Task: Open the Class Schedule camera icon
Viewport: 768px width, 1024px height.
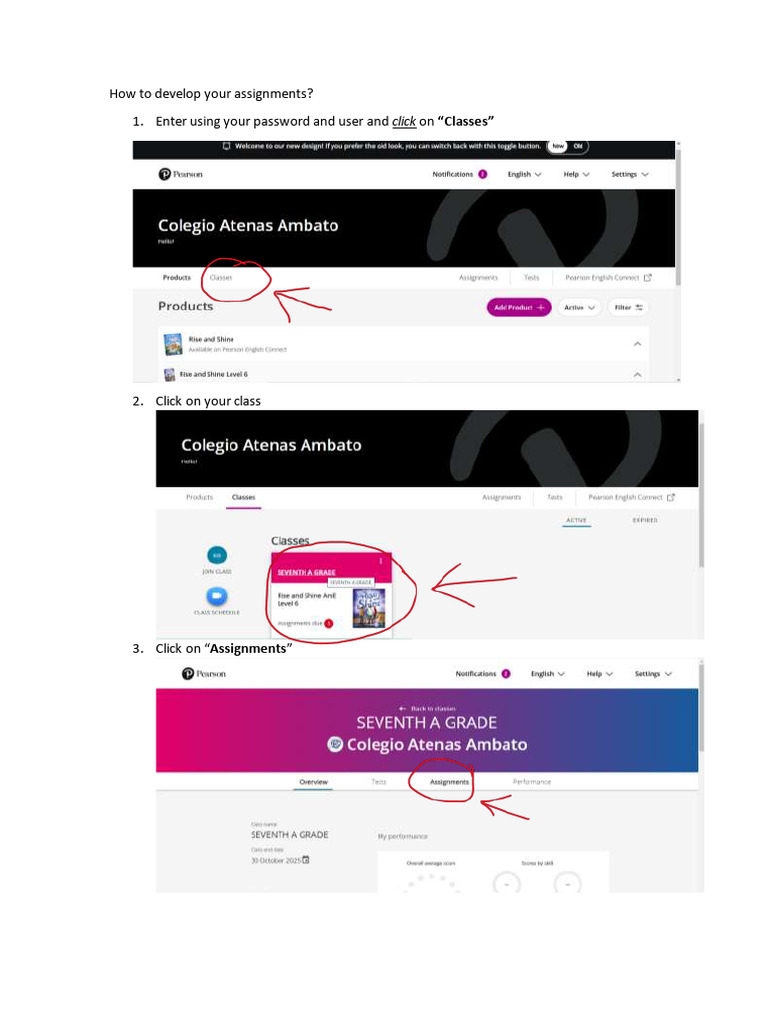Action: click(x=217, y=596)
